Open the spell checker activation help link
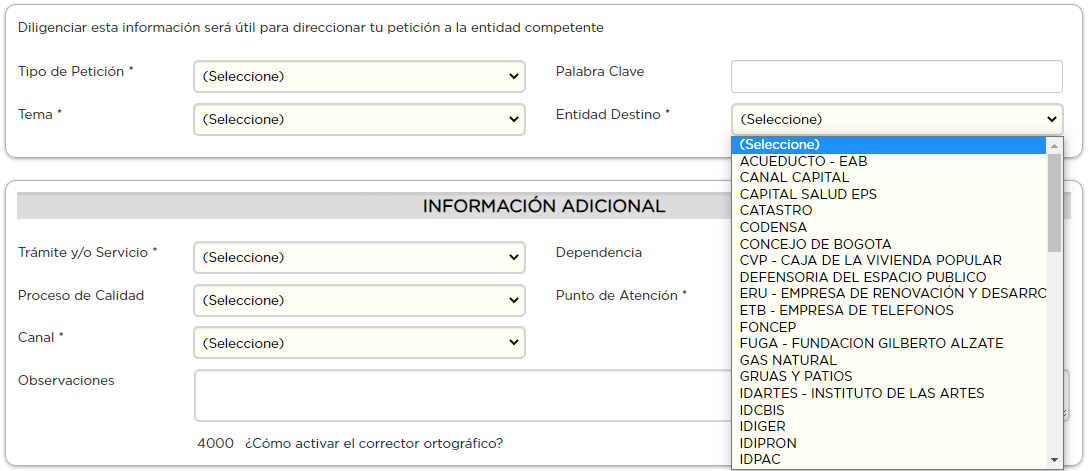The height and width of the screenshot is (471, 1091). pyautogui.click(x=373, y=443)
